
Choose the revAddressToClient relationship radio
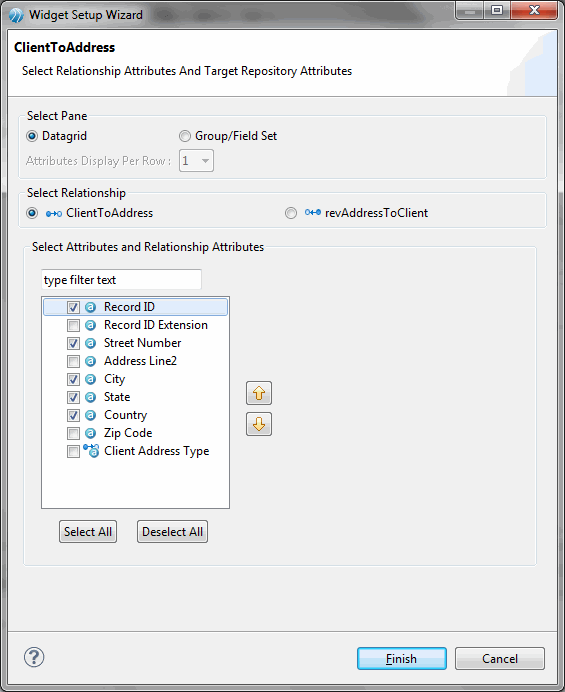pyautogui.click(x=290, y=213)
